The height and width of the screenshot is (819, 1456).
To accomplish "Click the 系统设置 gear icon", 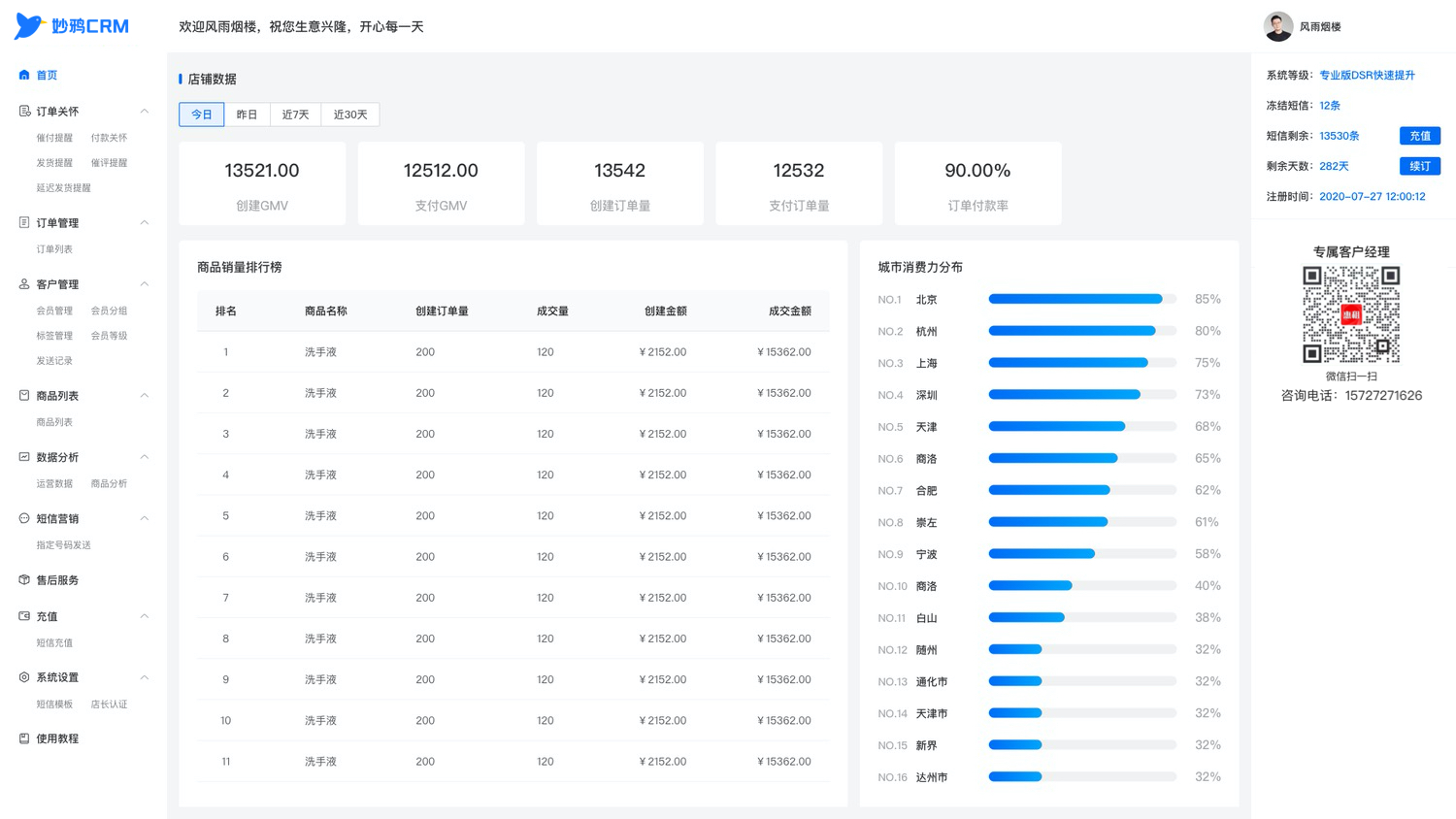I will (24, 676).
